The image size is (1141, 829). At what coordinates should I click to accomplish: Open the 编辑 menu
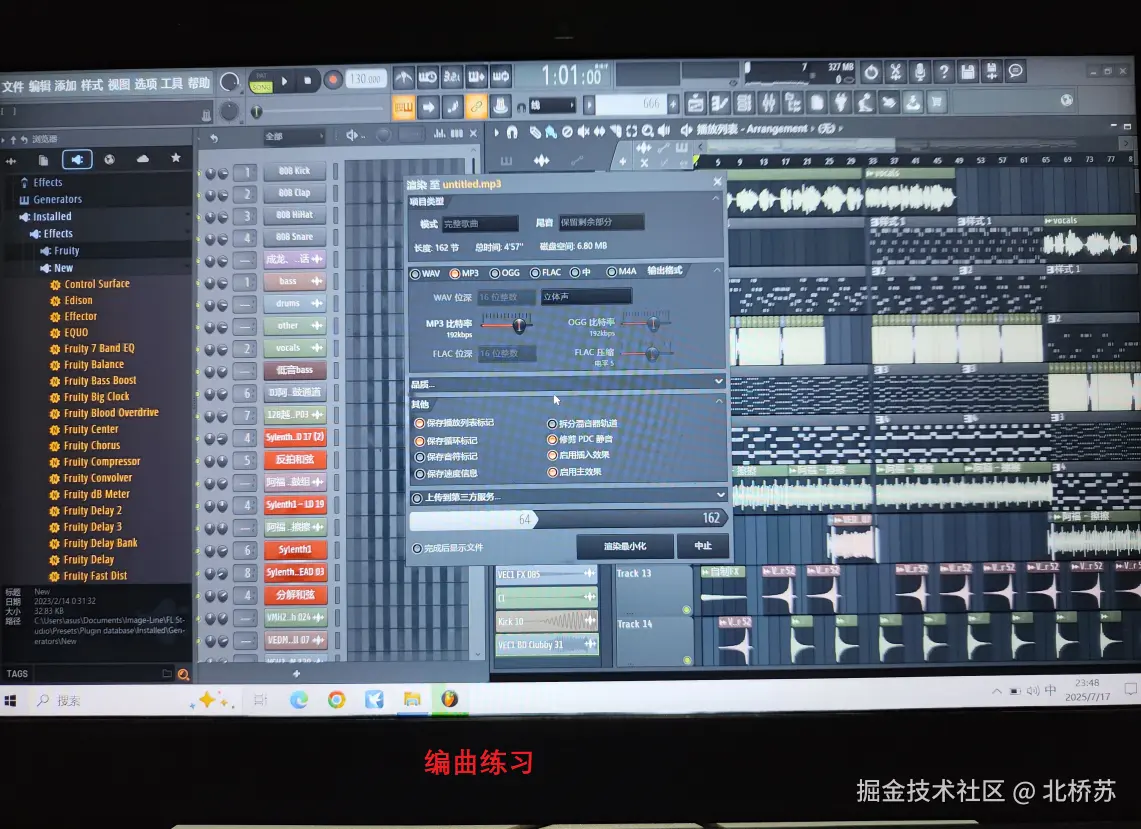[x=39, y=85]
